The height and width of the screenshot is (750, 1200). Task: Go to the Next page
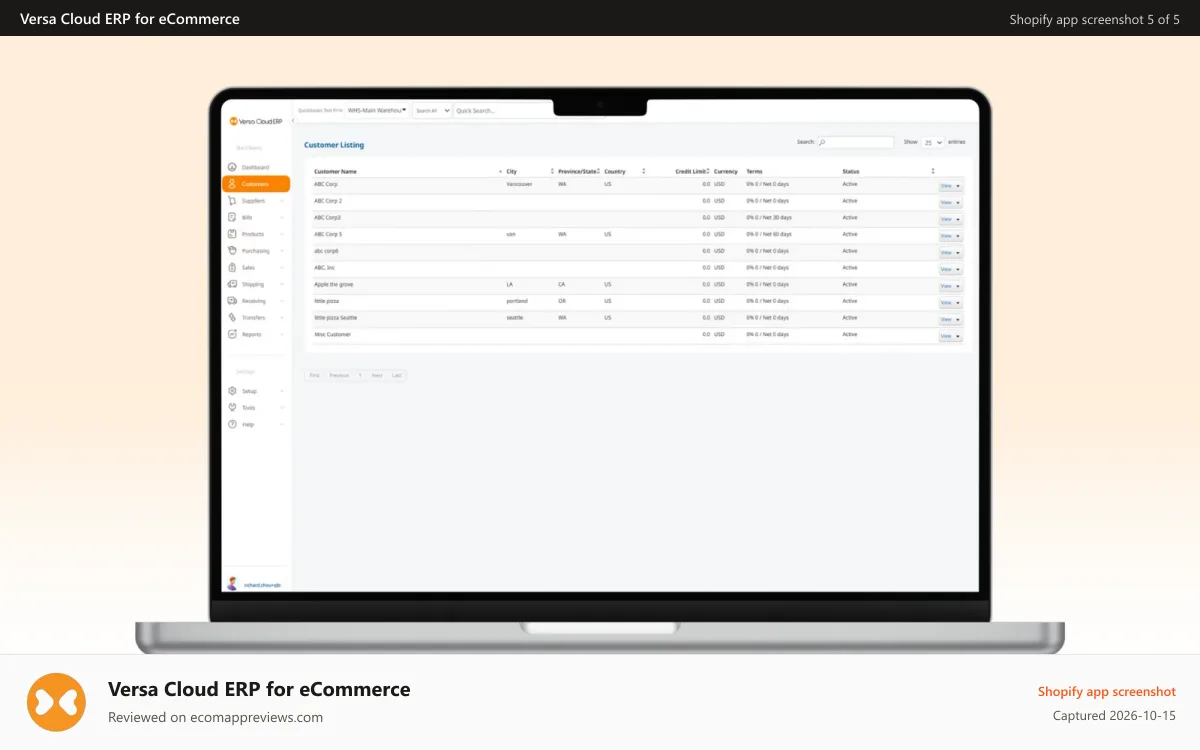tap(377, 375)
